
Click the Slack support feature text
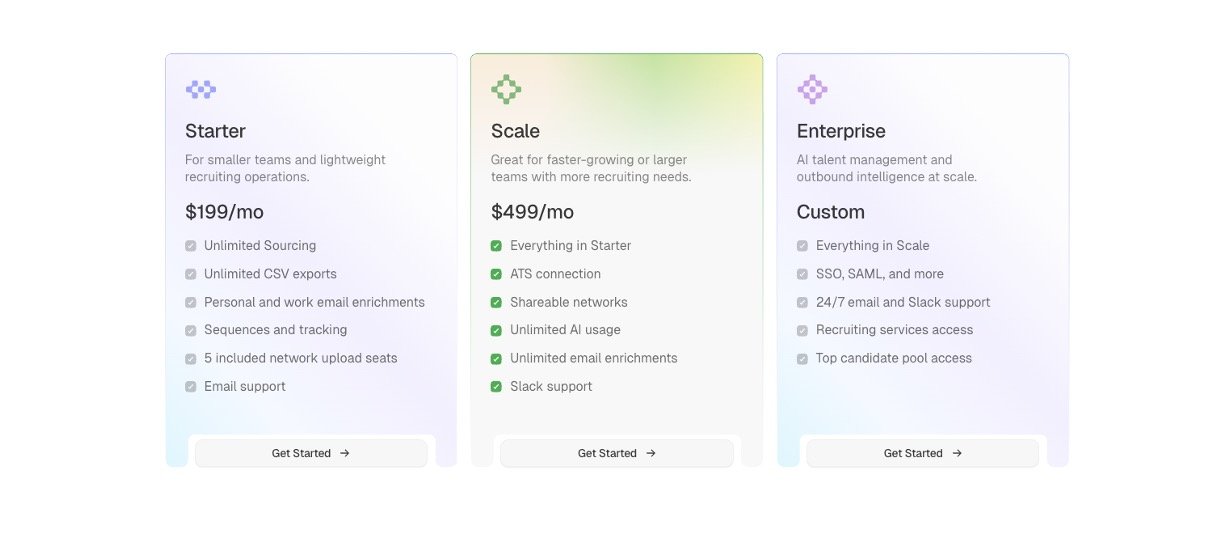click(551, 387)
